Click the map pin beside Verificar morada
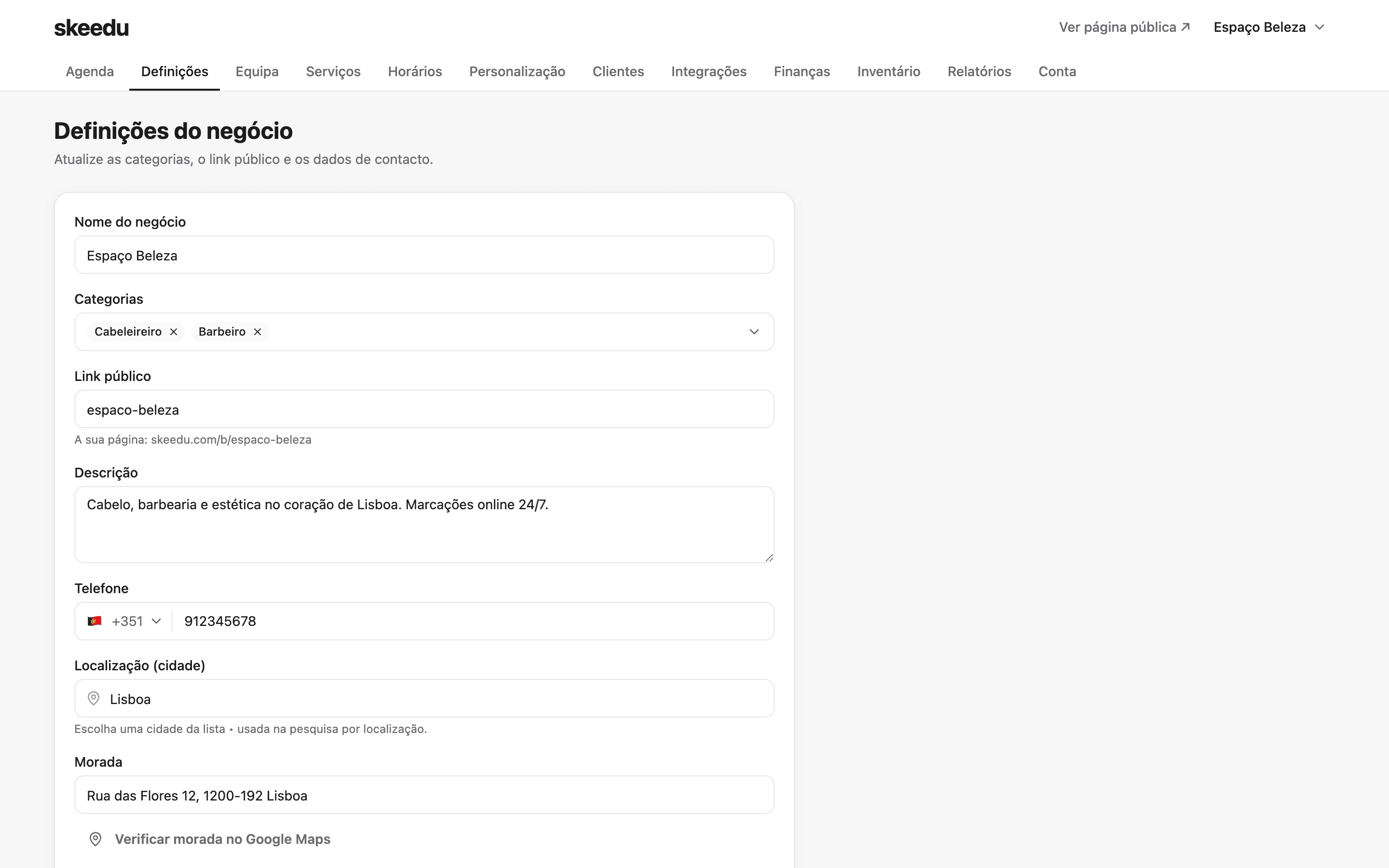The height and width of the screenshot is (868, 1389). 96,839
